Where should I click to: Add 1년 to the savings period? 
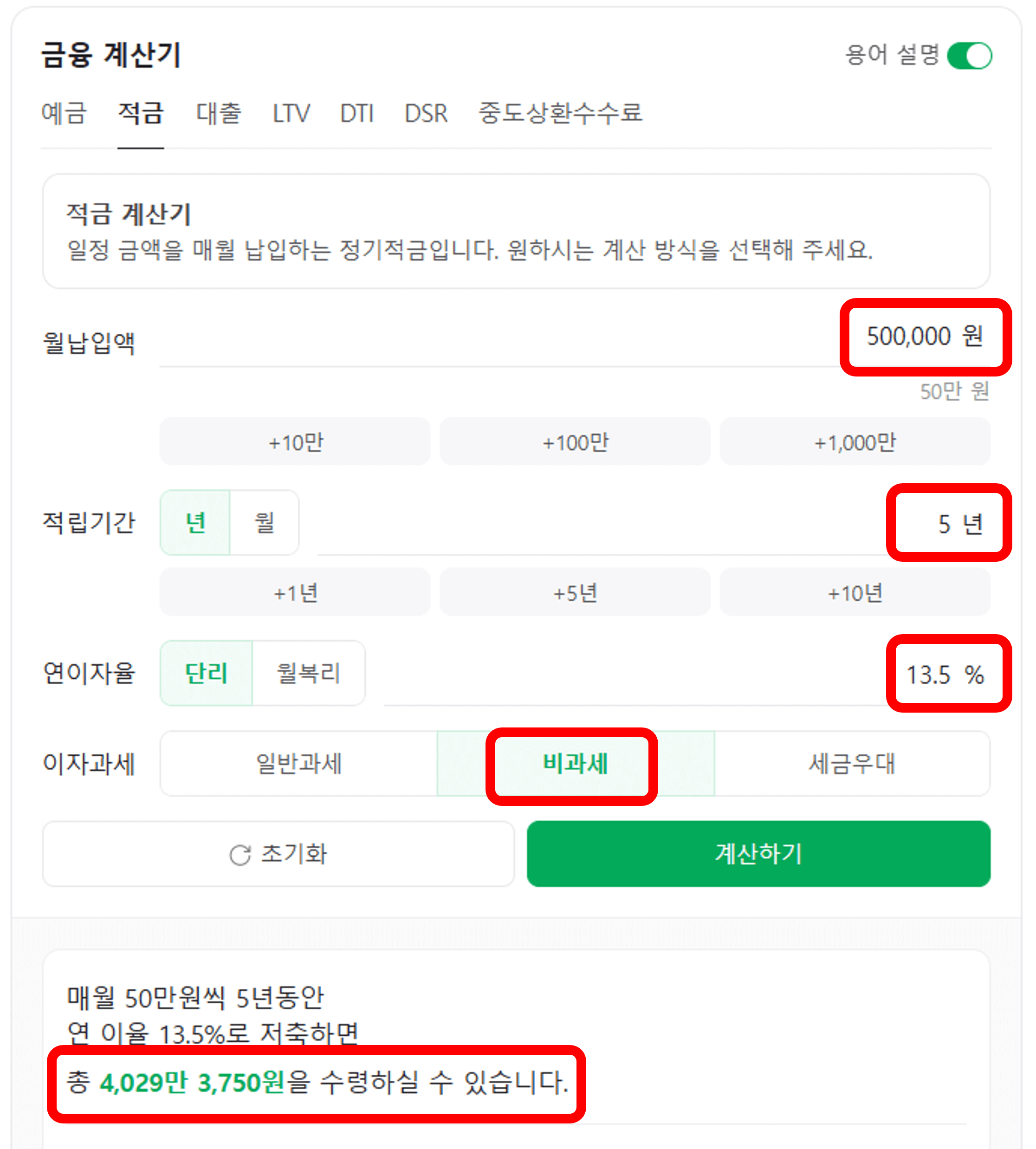tap(295, 592)
